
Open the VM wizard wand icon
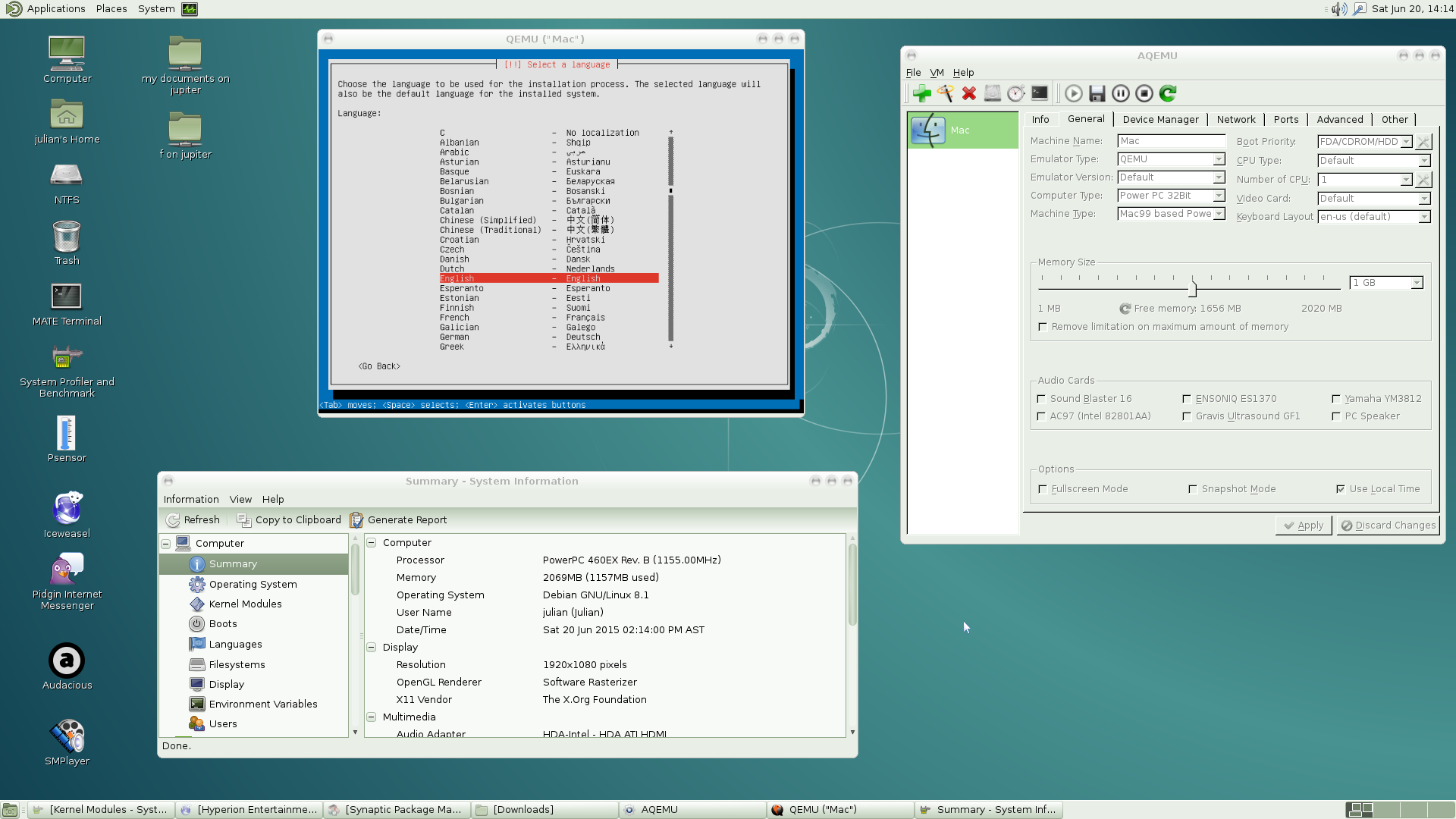(945, 93)
